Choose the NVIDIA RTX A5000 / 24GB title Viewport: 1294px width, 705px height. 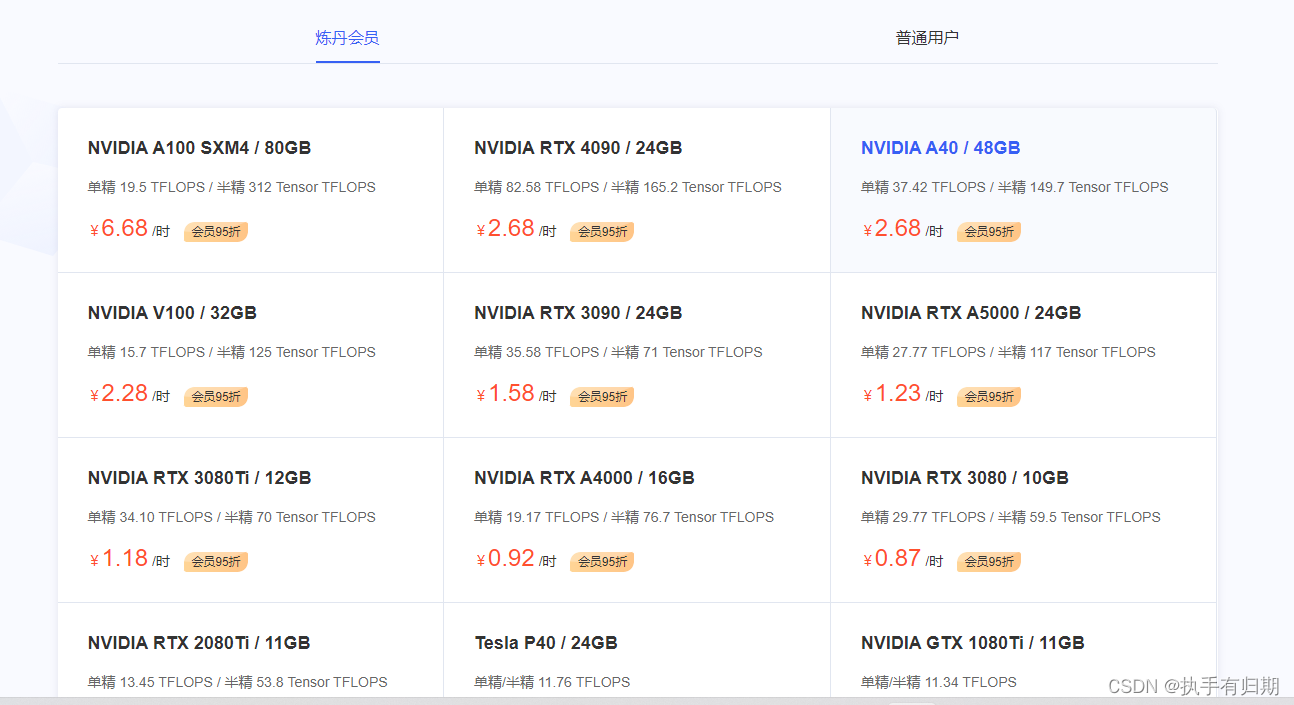971,313
